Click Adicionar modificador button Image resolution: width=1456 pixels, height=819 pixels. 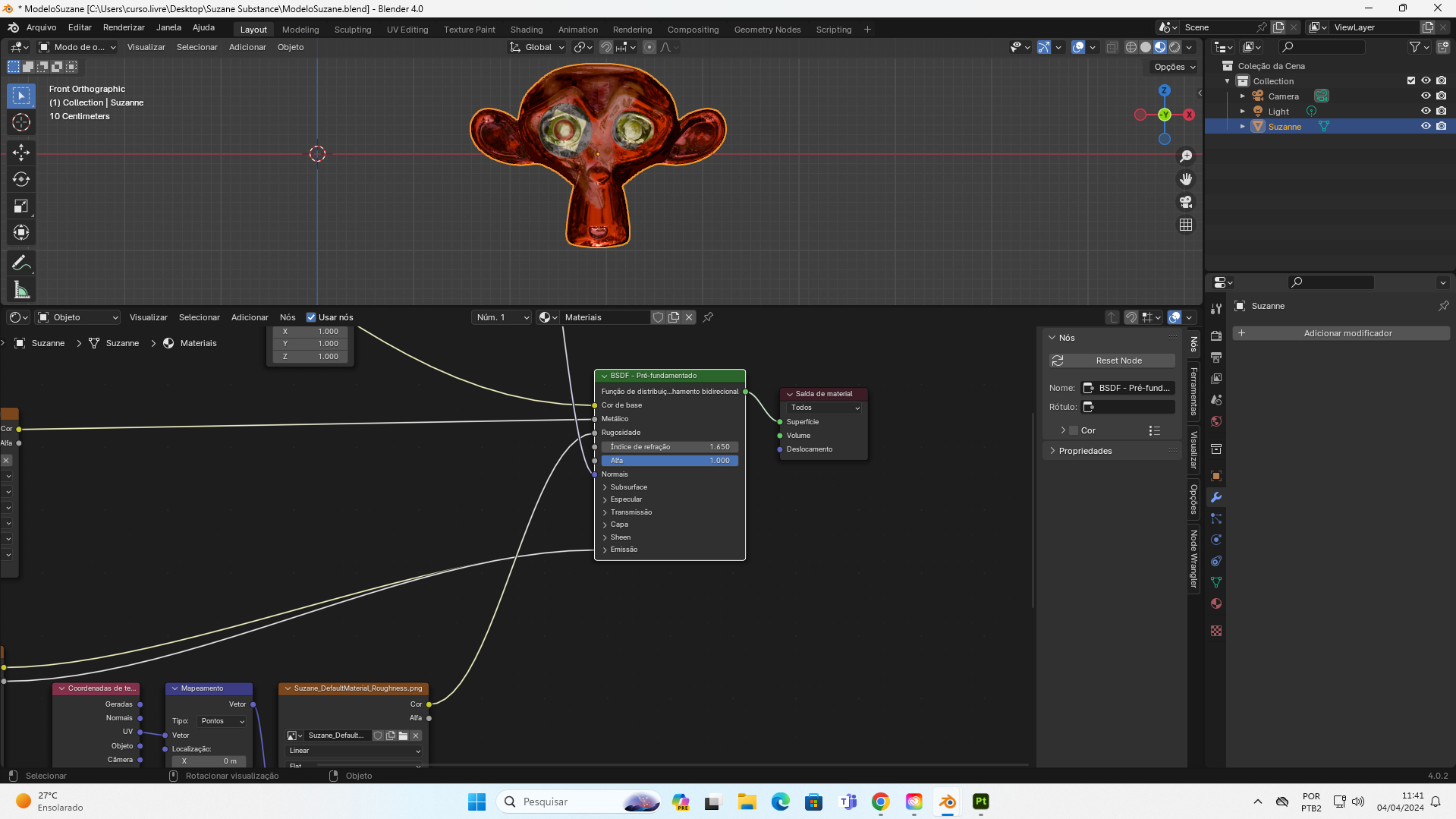coord(1341,333)
